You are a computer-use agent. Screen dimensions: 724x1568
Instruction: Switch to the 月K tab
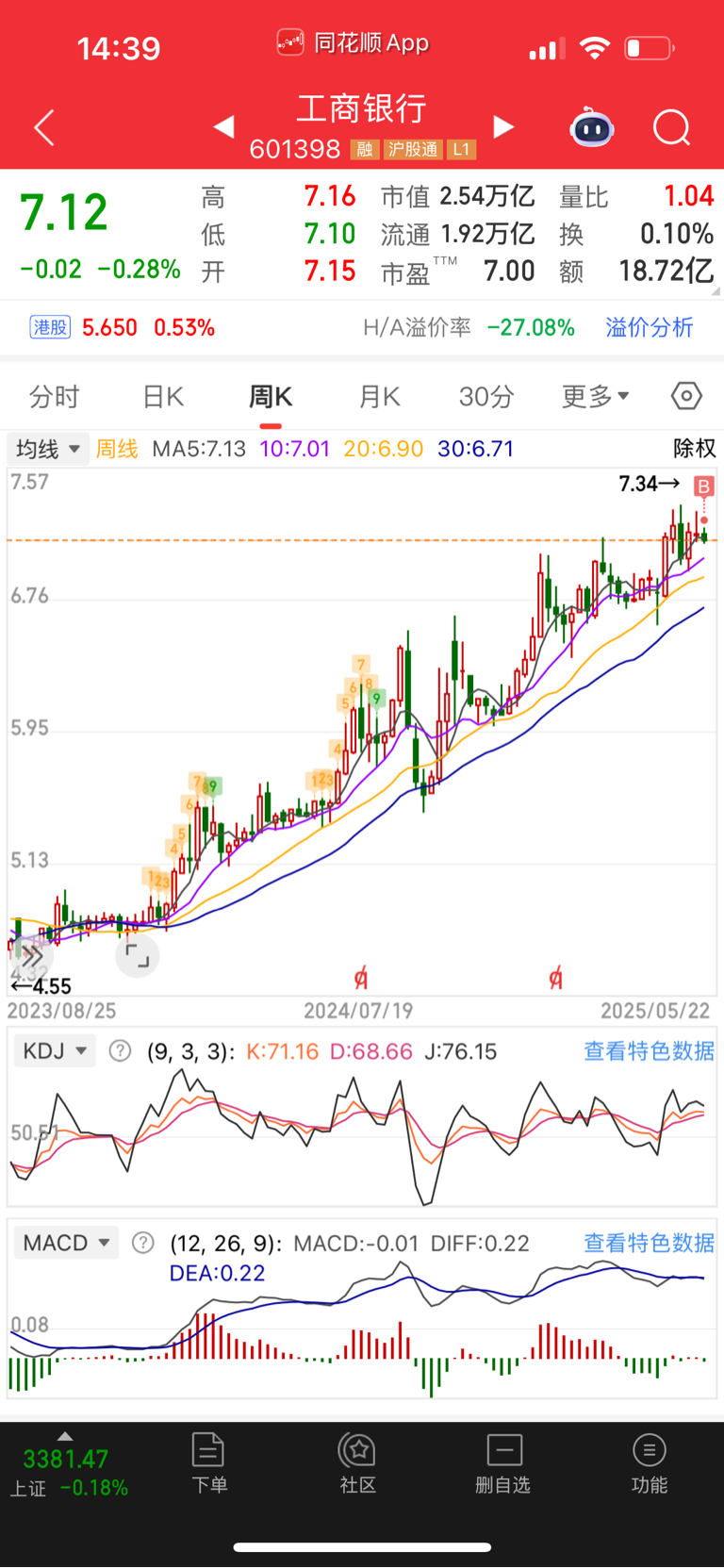coord(380,397)
